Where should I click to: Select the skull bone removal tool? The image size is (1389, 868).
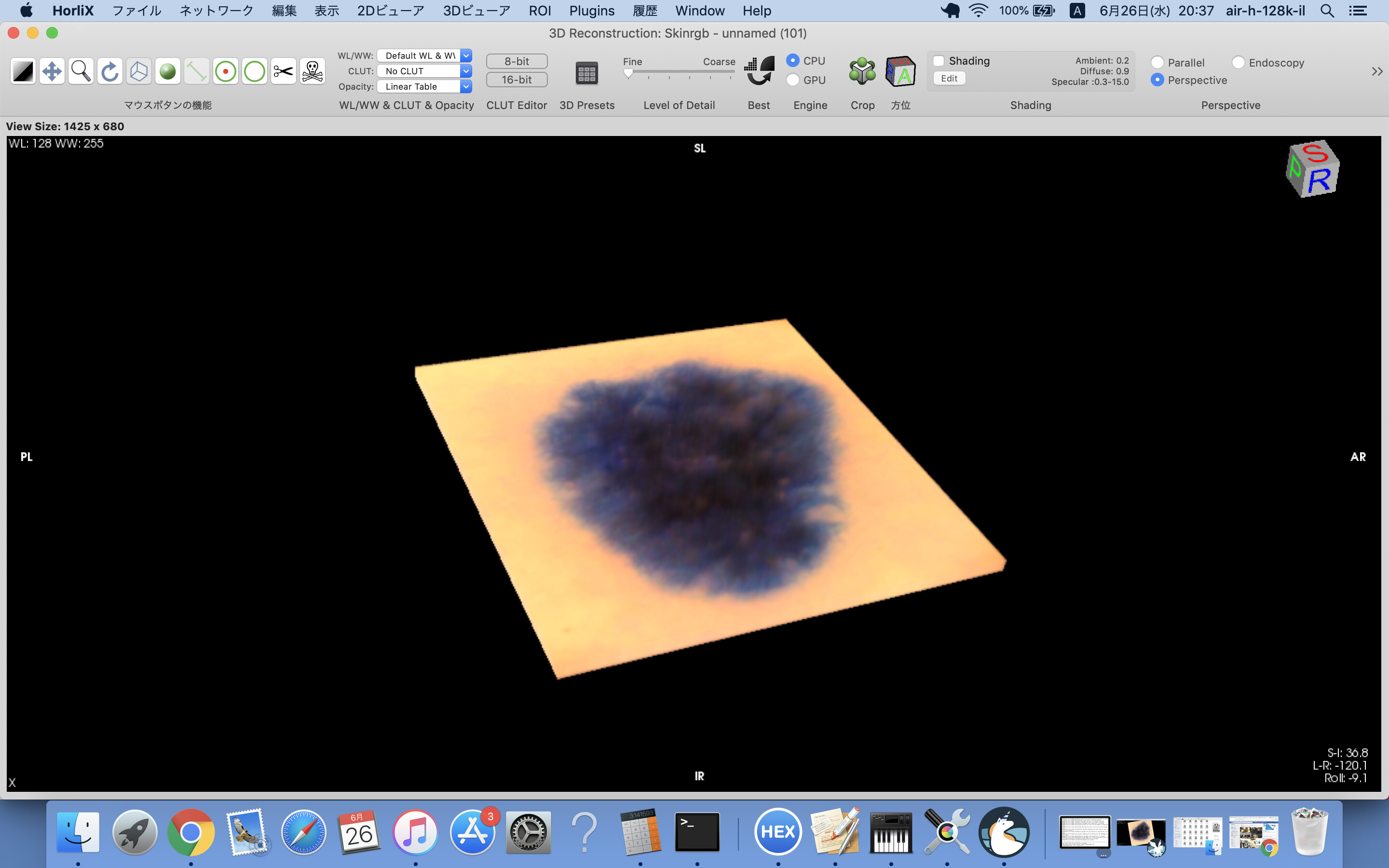(x=312, y=72)
